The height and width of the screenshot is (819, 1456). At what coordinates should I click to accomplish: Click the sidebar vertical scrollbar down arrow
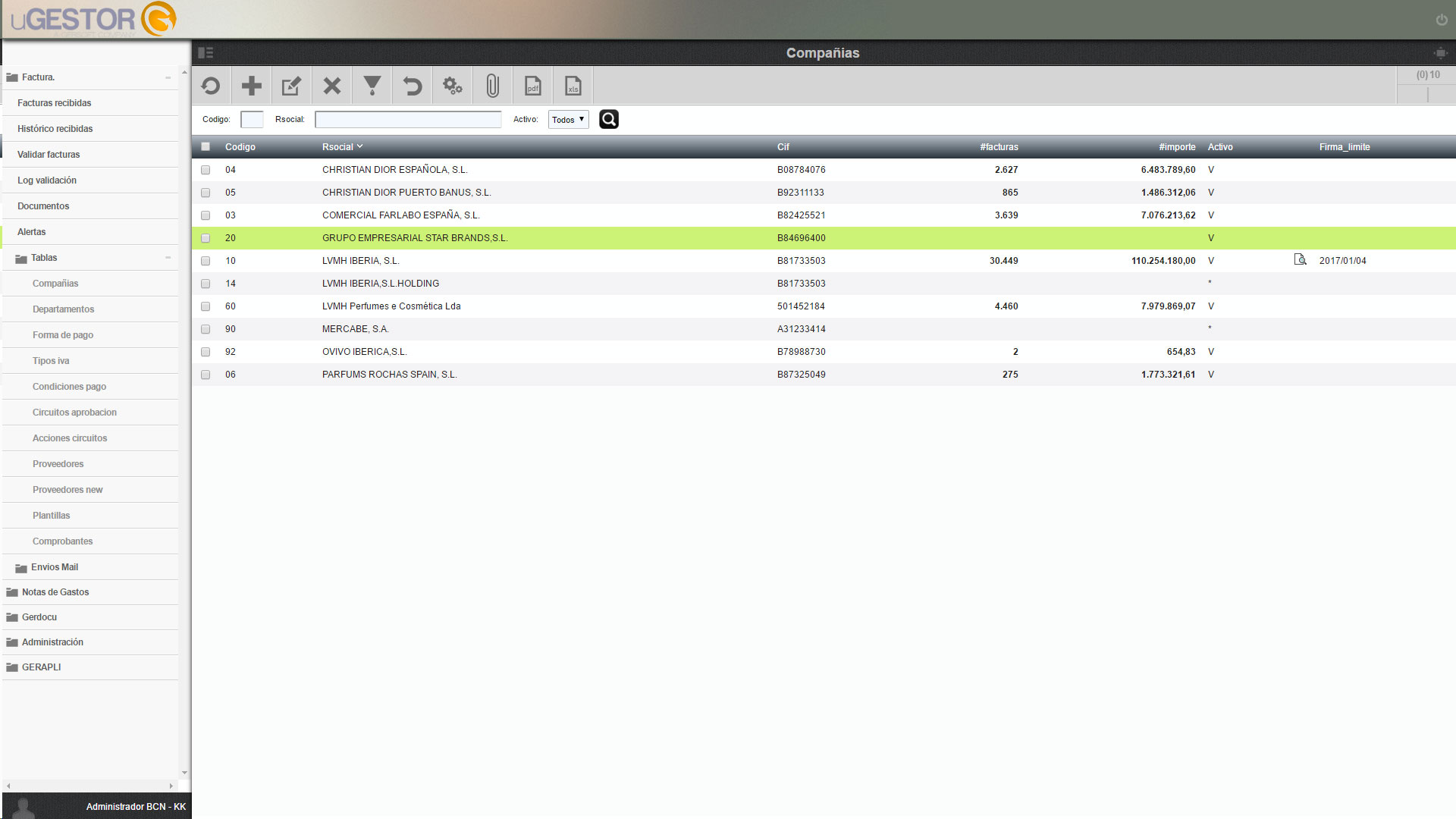pos(184,773)
